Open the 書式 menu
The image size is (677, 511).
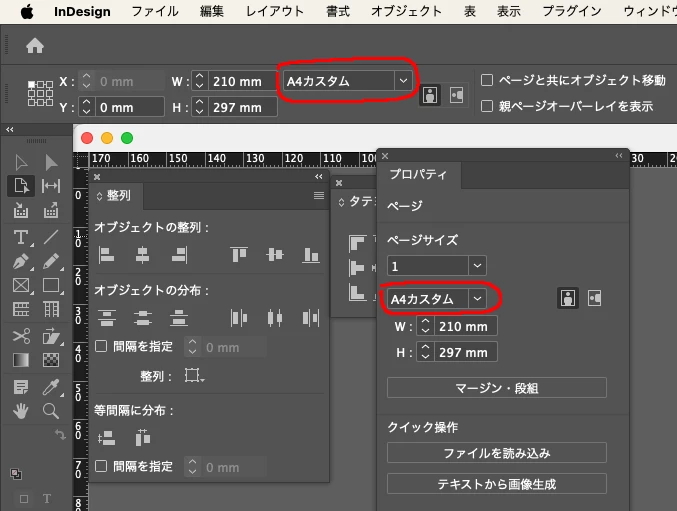338,11
